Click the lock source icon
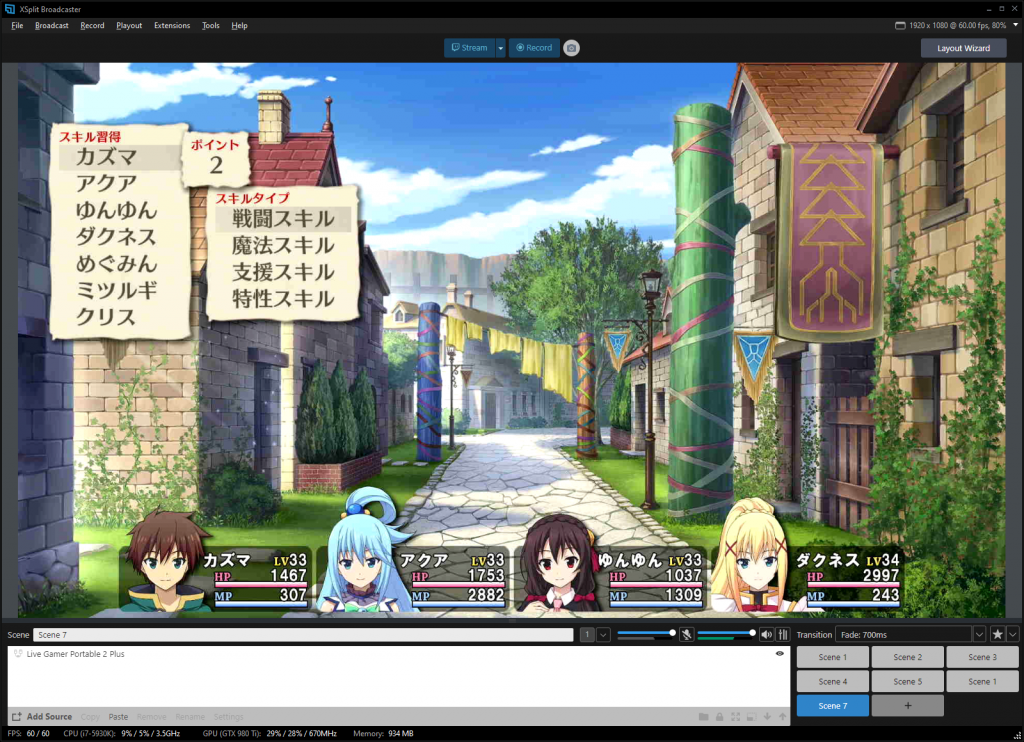 719,717
